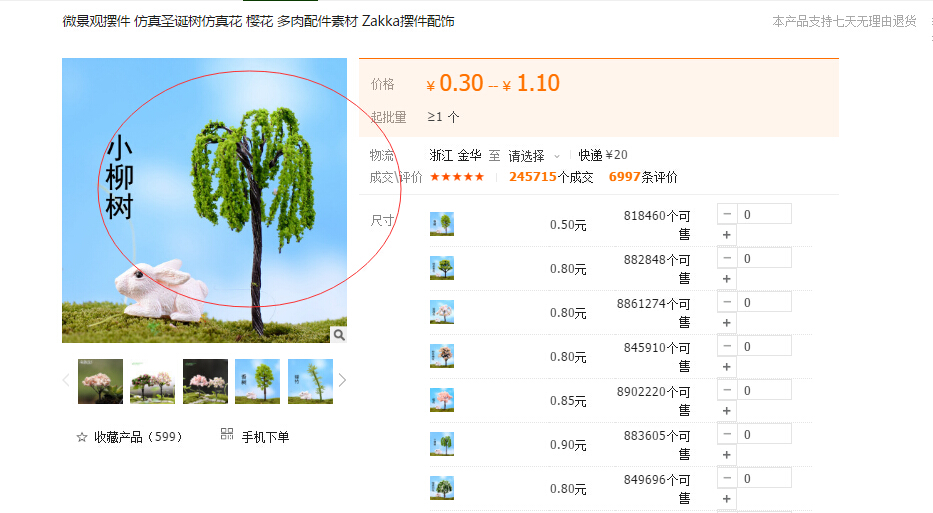Screen dimensions: 933x513
Task: Click the magnifier zoom icon on product image
Action: 339,334
